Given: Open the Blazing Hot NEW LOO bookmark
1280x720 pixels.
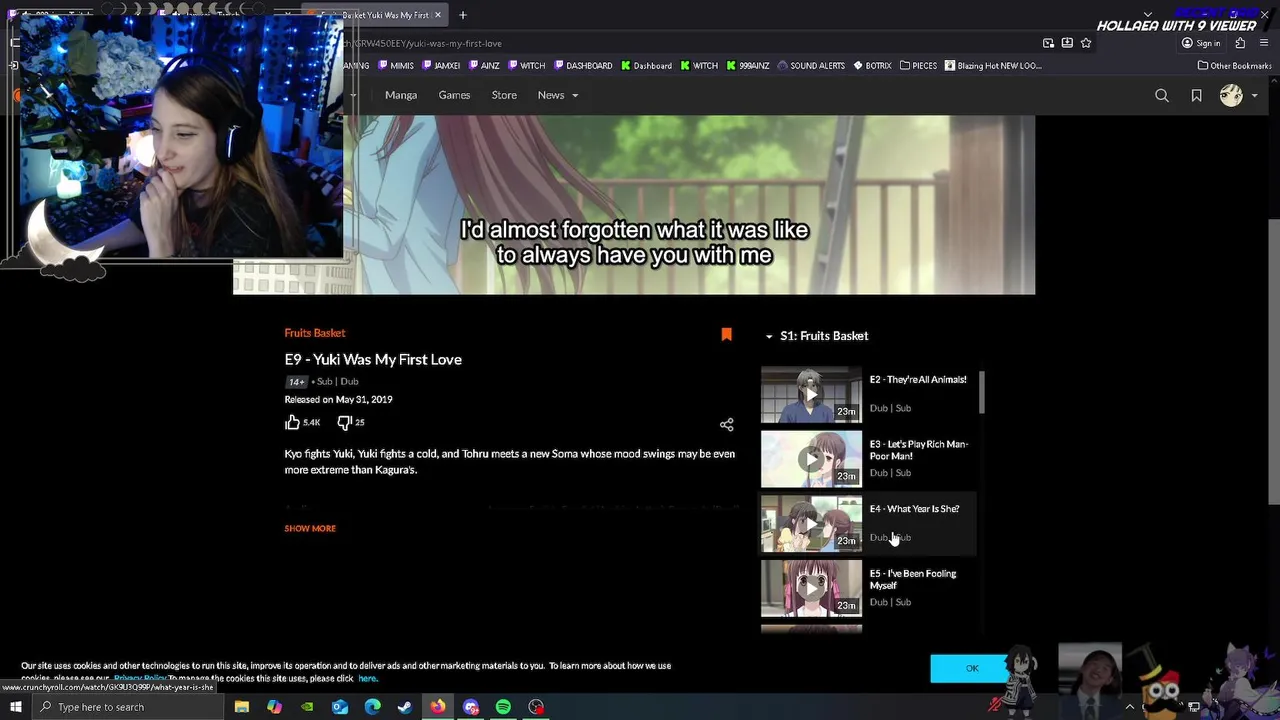Looking at the screenshot, I should 993,66.
